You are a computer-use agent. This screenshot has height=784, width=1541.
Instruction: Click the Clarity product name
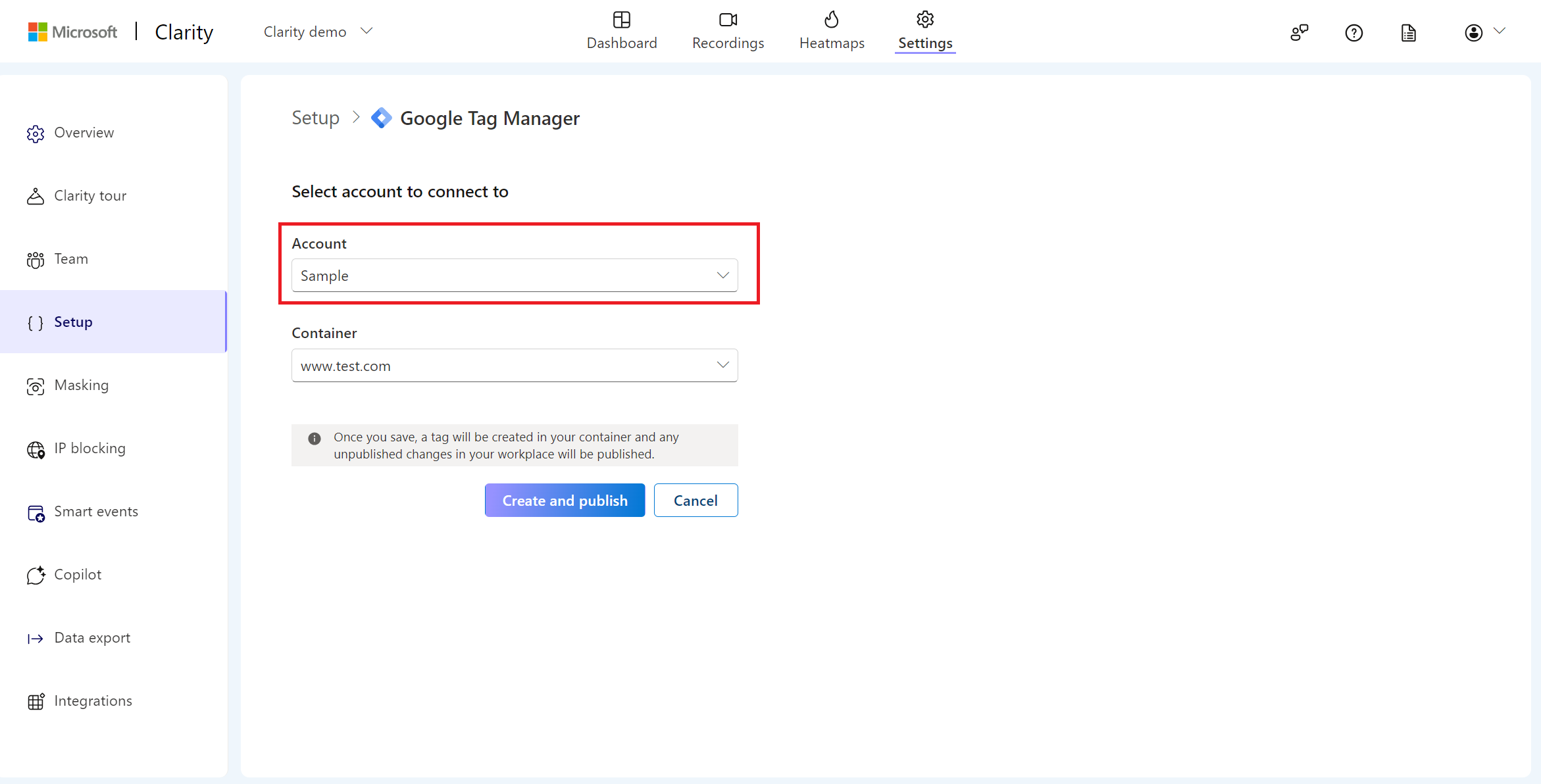184,32
